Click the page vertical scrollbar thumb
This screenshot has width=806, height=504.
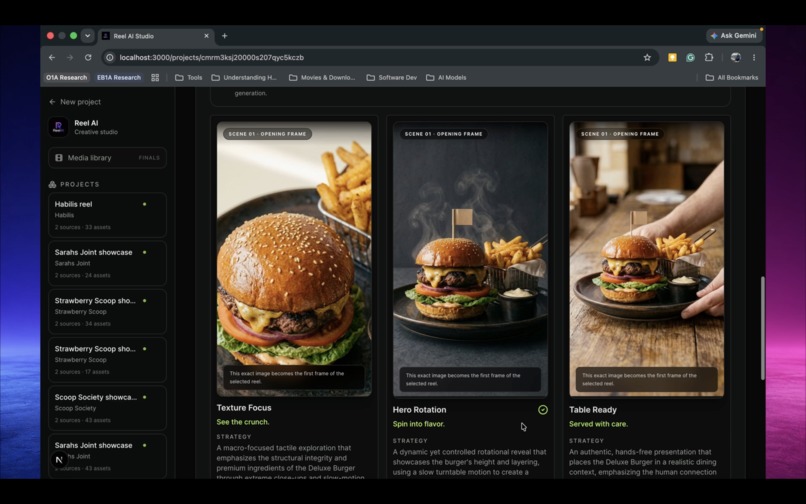click(x=762, y=328)
